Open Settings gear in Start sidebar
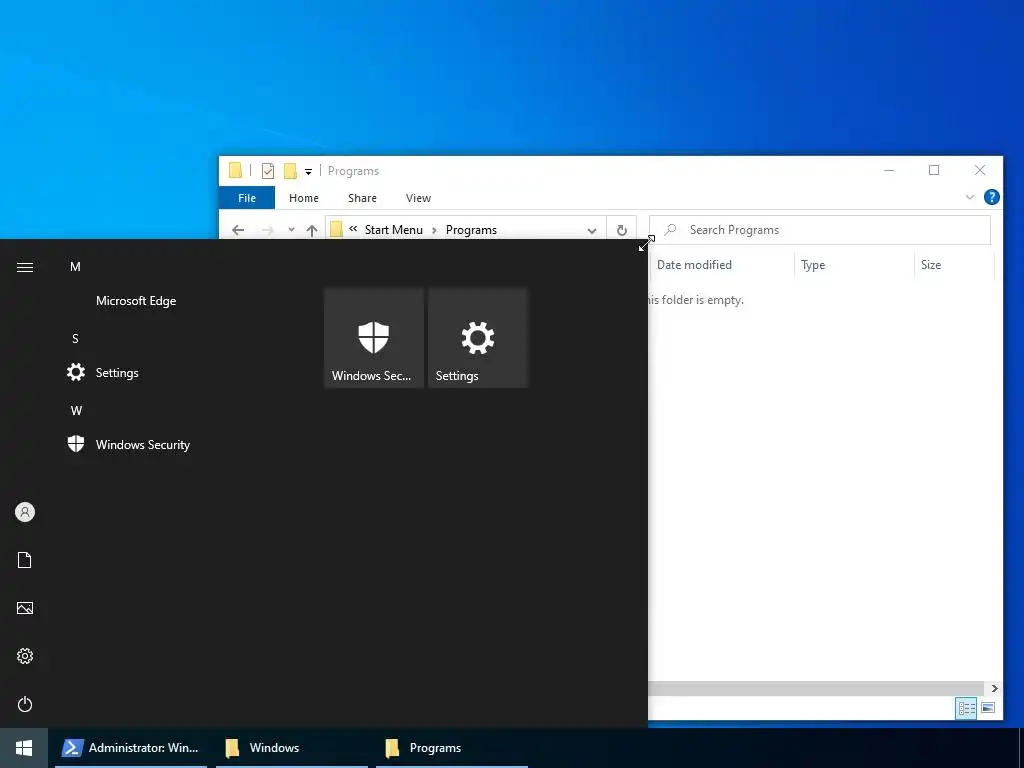The height and width of the screenshot is (768, 1024). tap(25, 656)
